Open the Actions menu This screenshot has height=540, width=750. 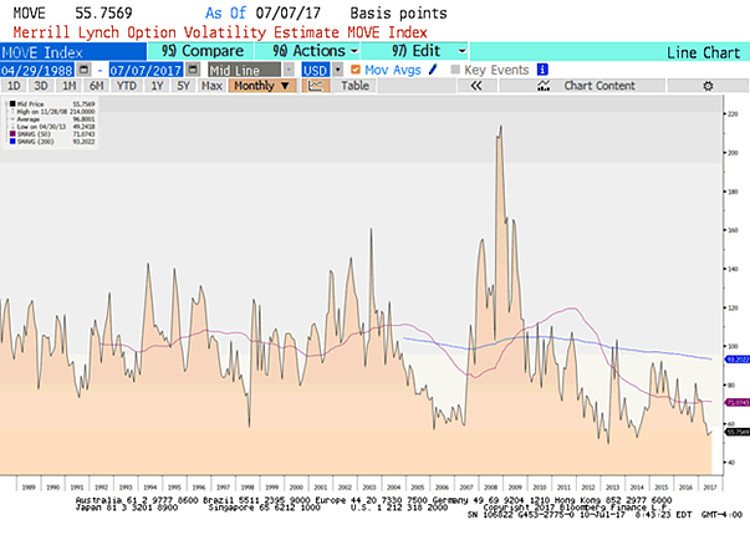click(x=308, y=51)
